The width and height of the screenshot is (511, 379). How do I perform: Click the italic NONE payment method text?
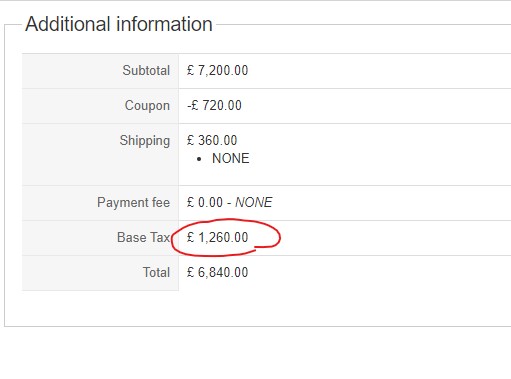pos(254,202)
